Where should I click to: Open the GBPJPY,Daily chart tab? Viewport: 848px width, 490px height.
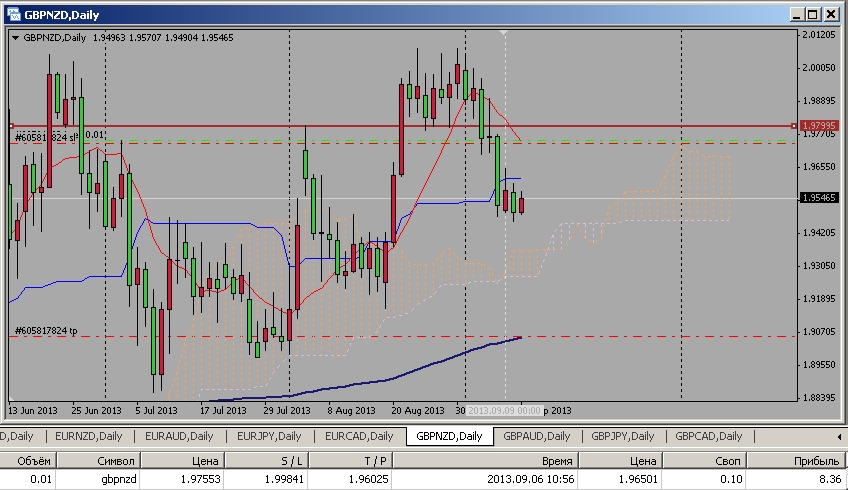(x=622, y=436)
